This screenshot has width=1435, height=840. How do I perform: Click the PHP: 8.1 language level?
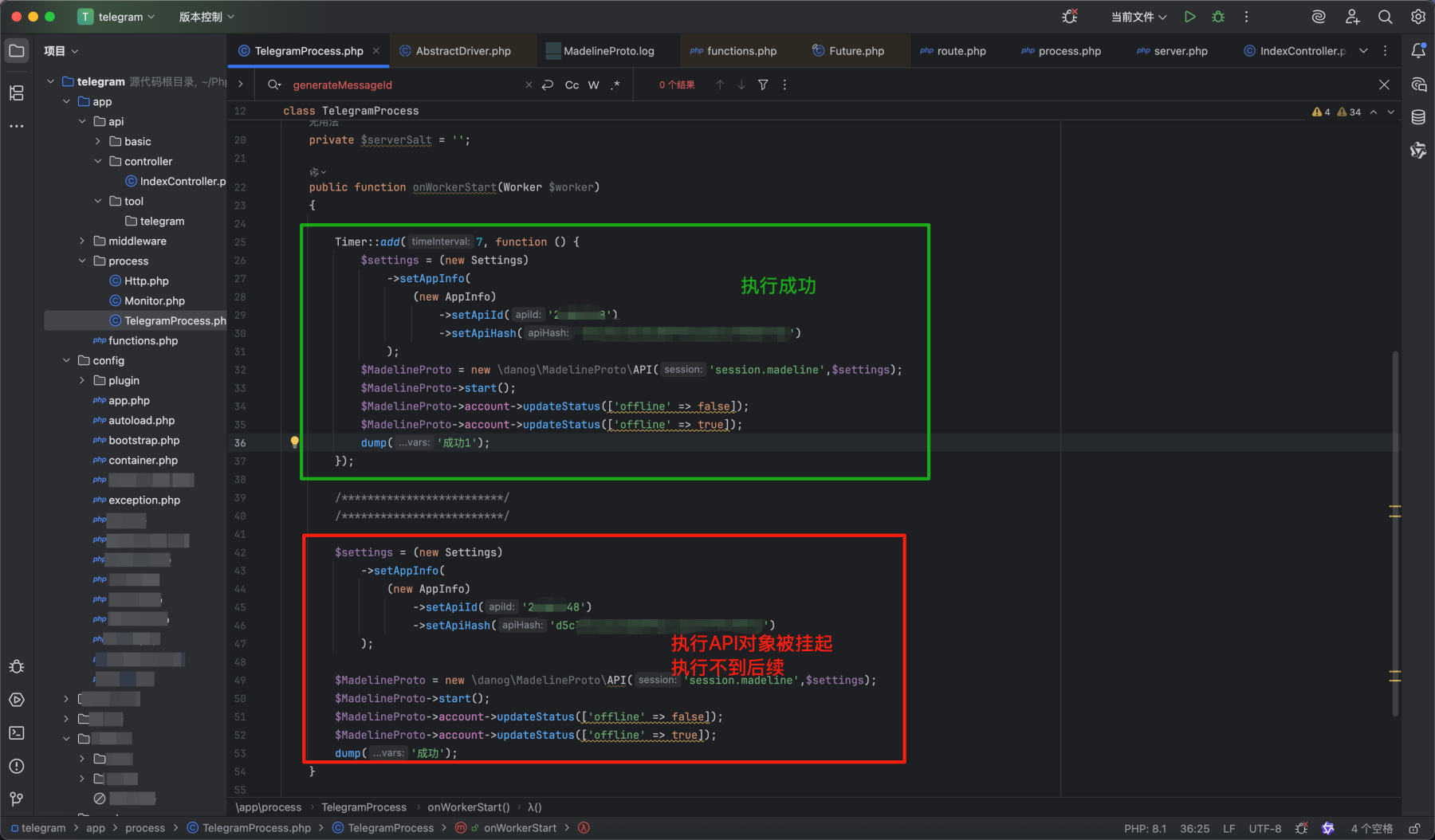point(1145,828)
